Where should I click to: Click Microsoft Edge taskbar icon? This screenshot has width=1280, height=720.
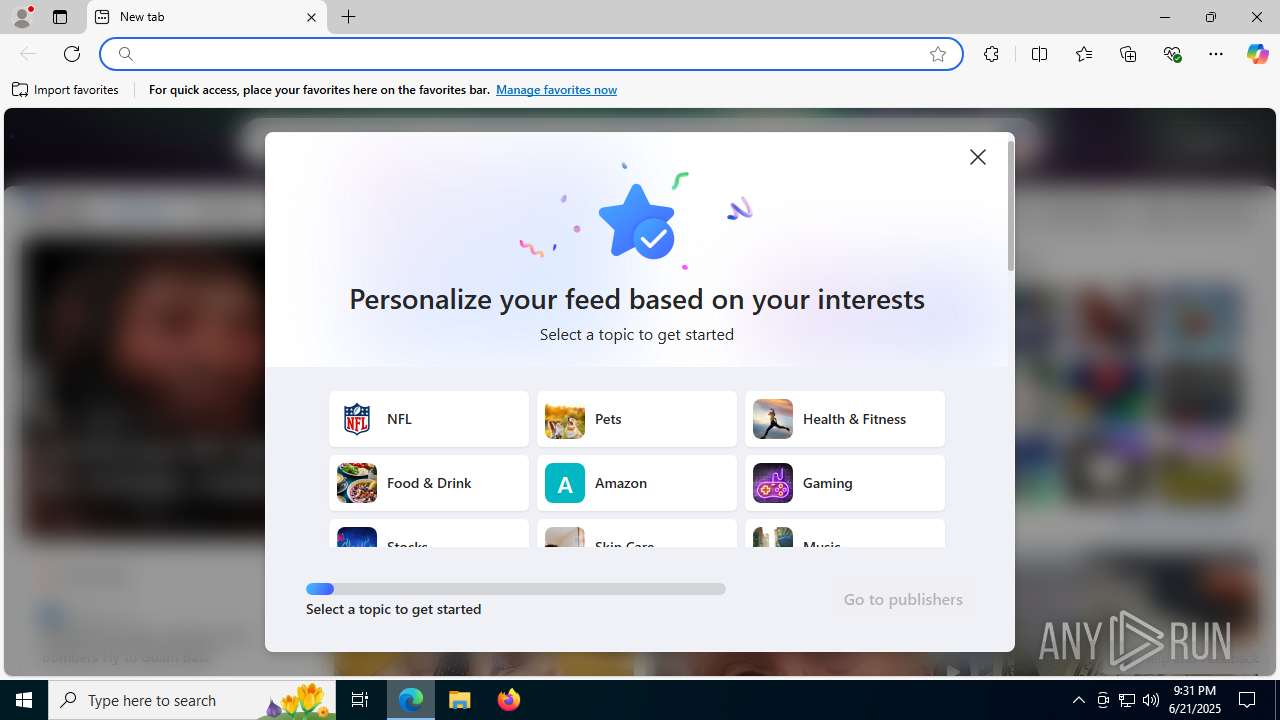point(411,700)
